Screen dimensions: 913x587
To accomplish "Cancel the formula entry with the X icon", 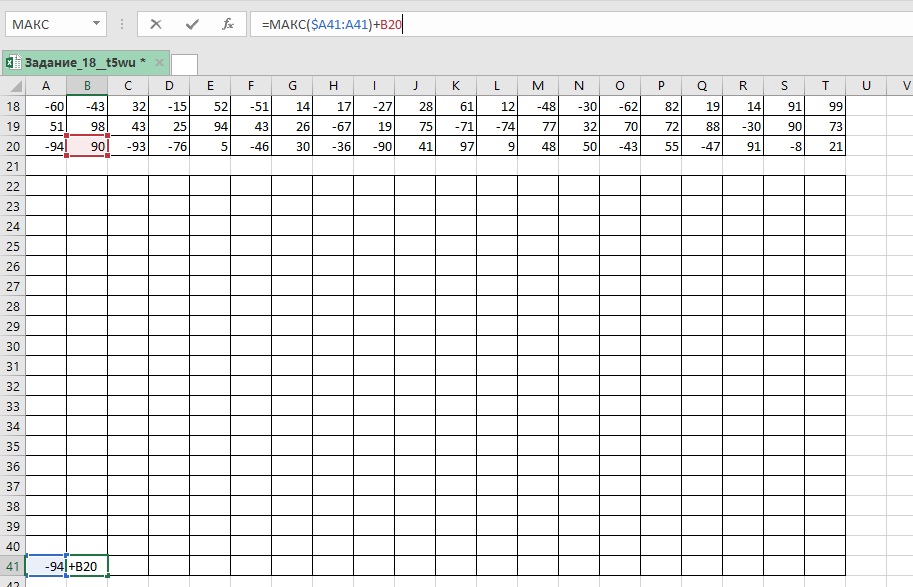I will (155, 24).
